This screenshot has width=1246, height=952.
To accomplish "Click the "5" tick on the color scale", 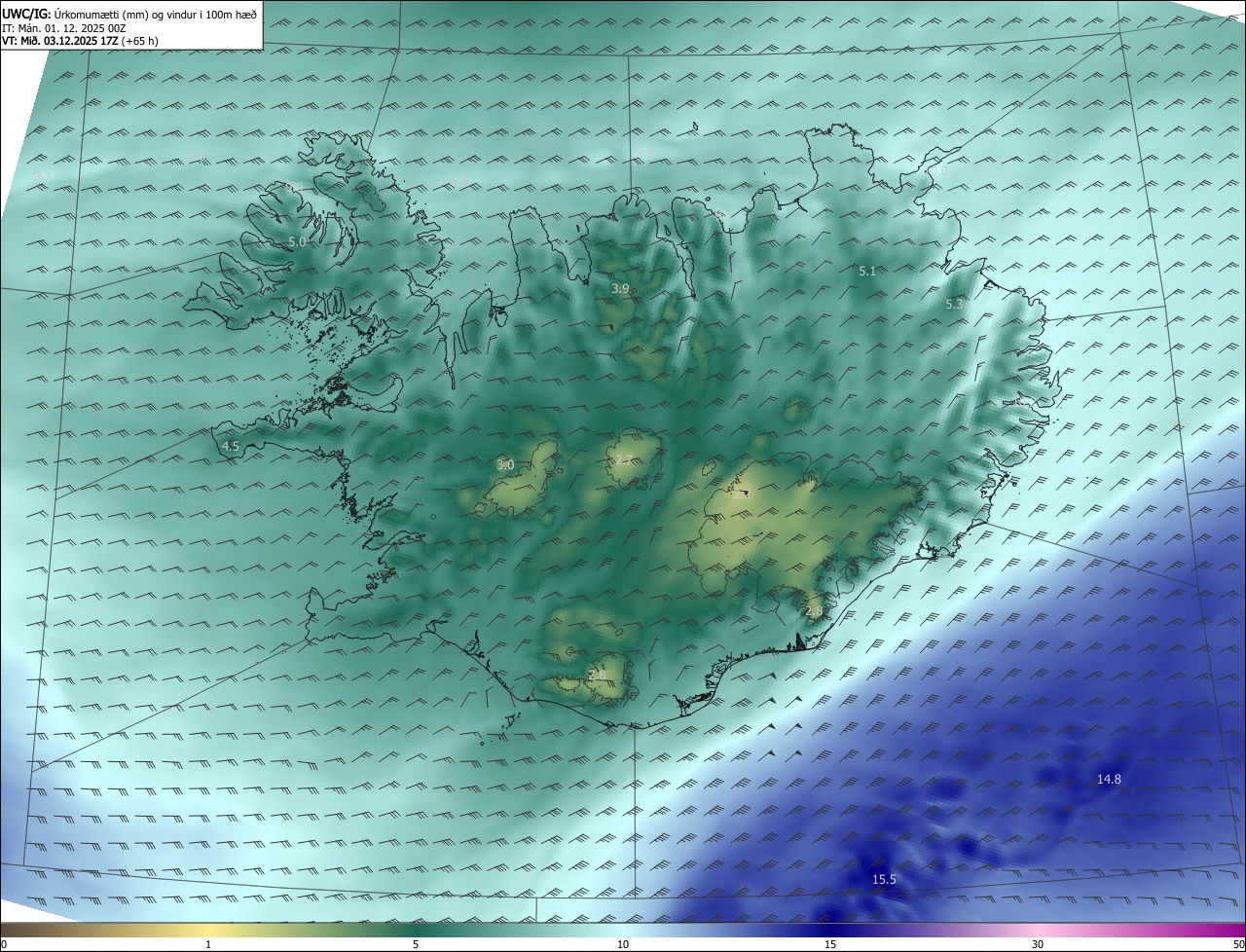I will pyautogui.click(x=416, y=944).
